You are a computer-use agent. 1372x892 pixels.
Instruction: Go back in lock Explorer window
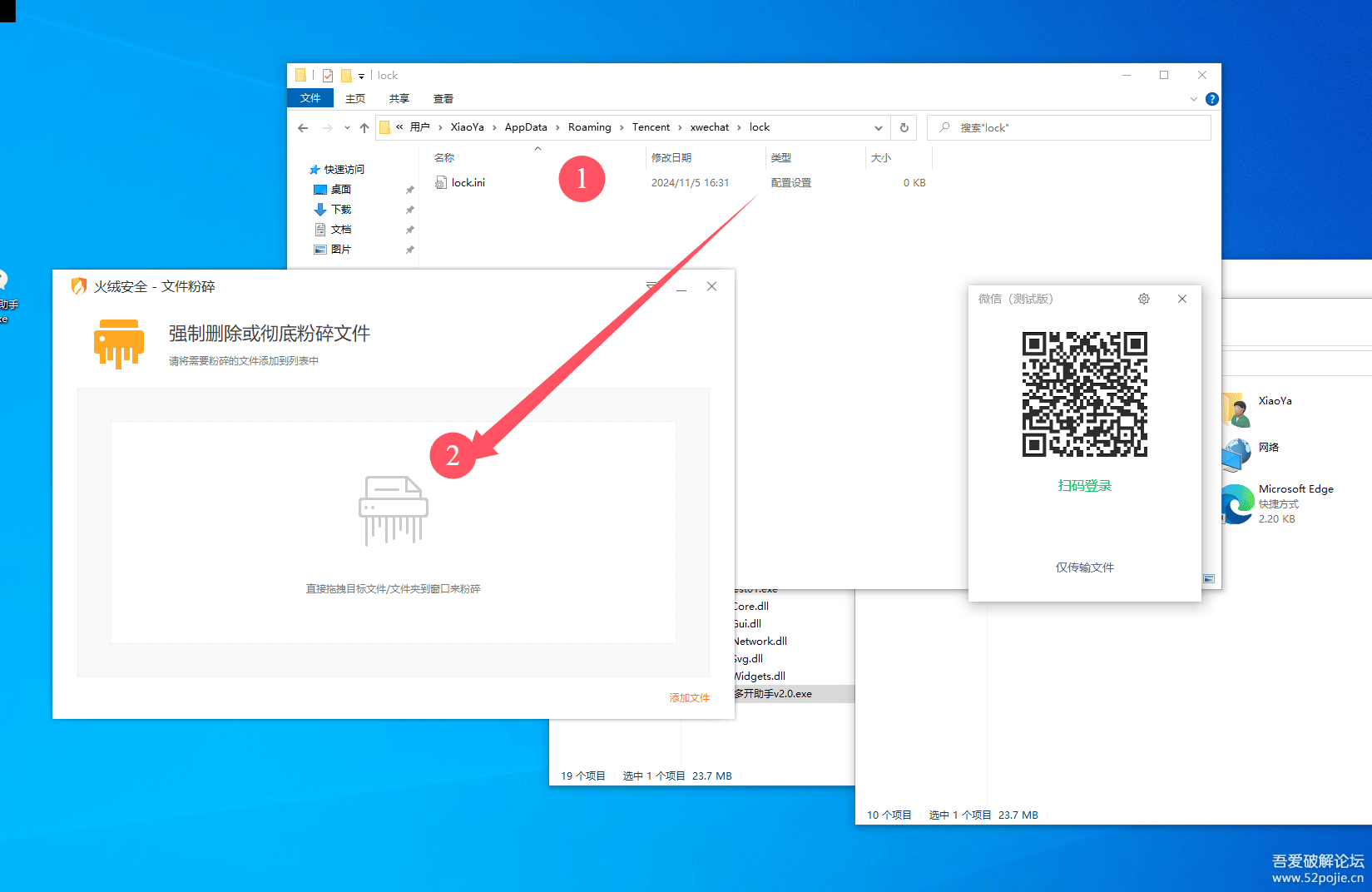(303, 128)
